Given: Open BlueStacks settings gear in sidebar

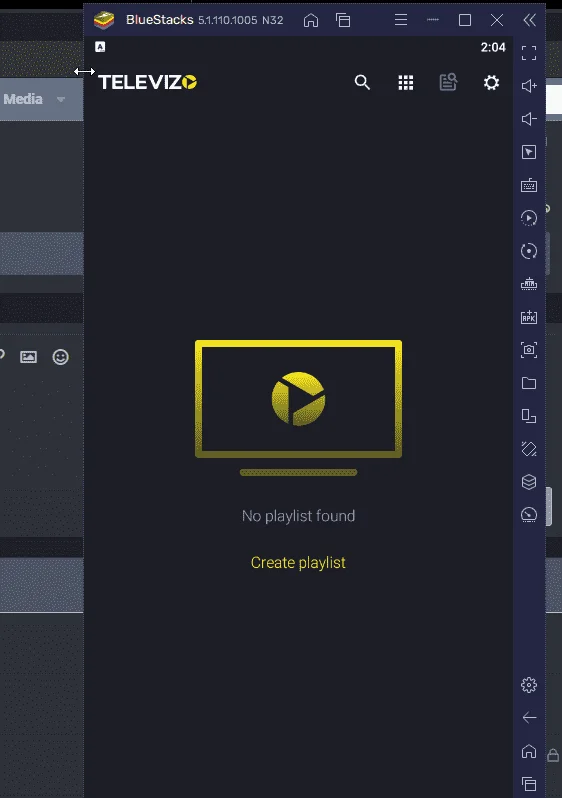Looking at the screenshot, I should (x=529, y=685).
